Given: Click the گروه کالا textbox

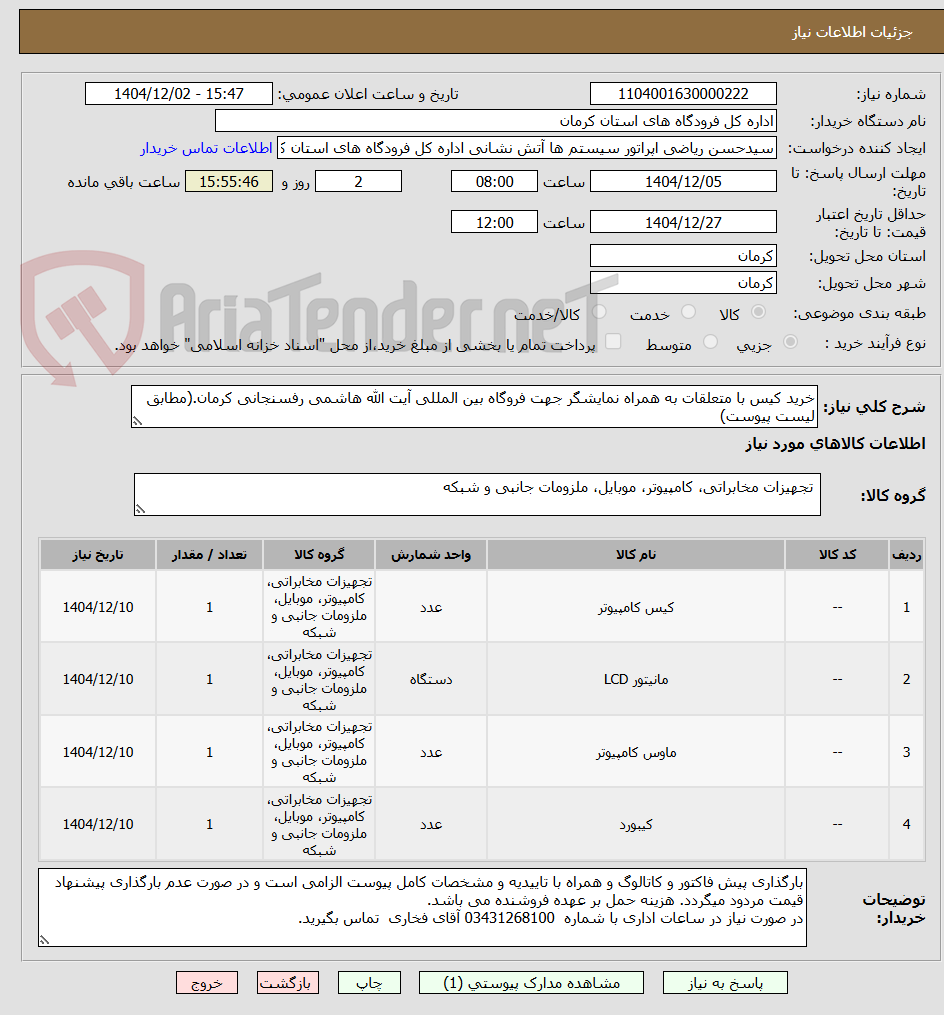Looking at the screenshot, I should [477, 495].
